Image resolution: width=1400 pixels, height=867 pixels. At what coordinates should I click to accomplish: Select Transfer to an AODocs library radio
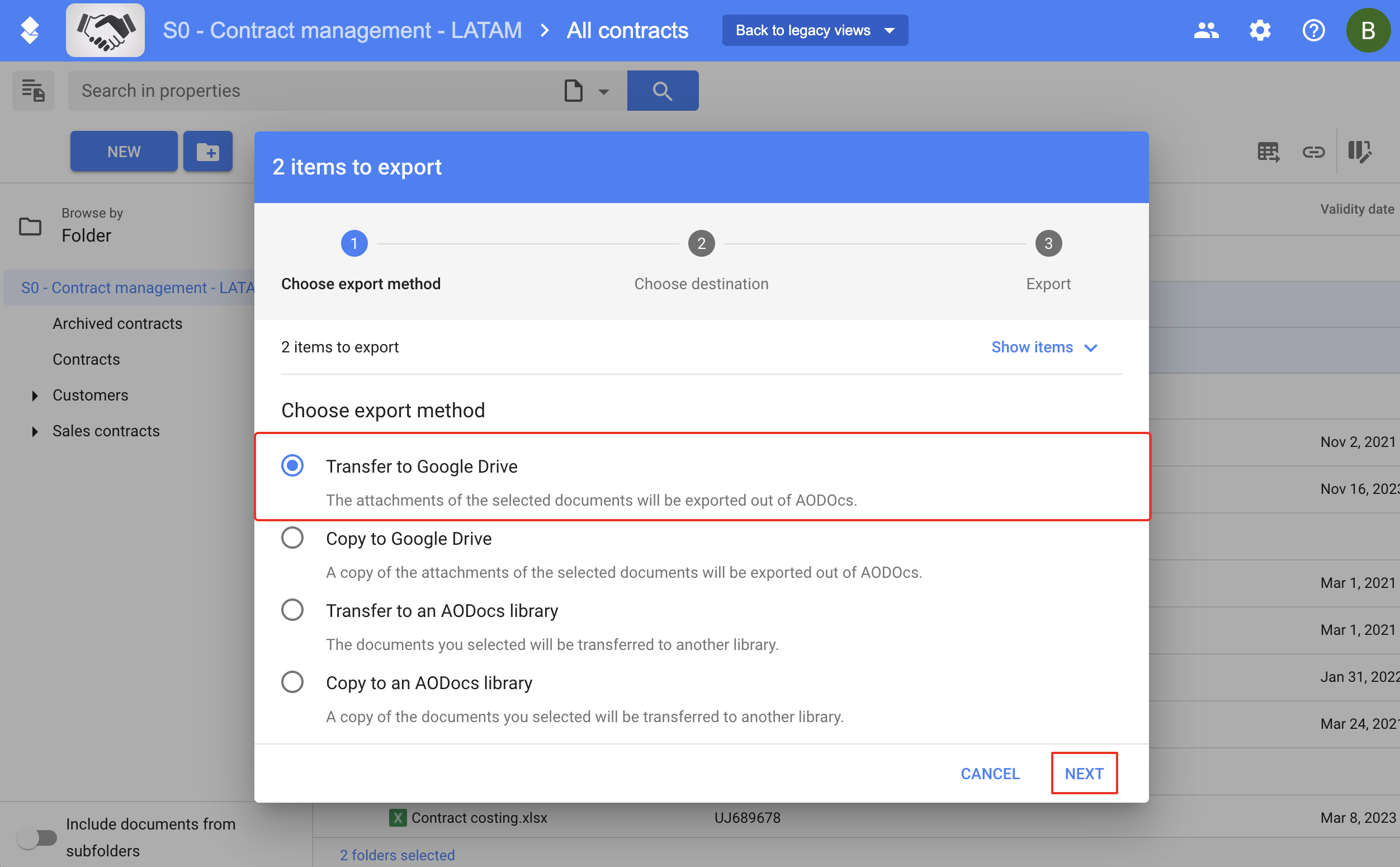coord(292,610)
